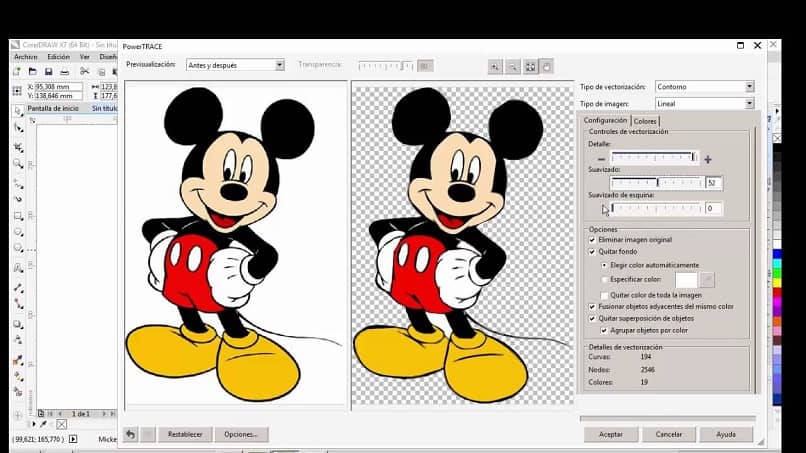
Task: Open the Archivo menu
Action: (26, 57)
